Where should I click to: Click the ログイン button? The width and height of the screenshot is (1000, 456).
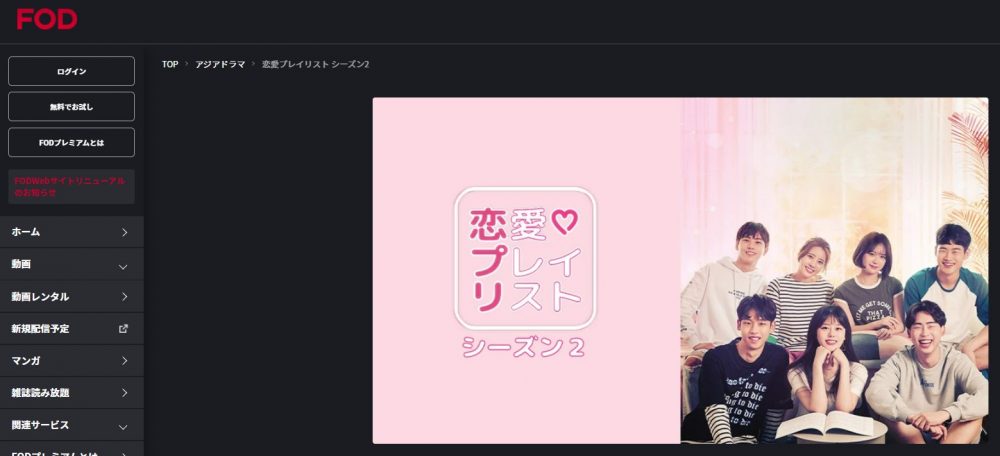(x=71, y=71)
